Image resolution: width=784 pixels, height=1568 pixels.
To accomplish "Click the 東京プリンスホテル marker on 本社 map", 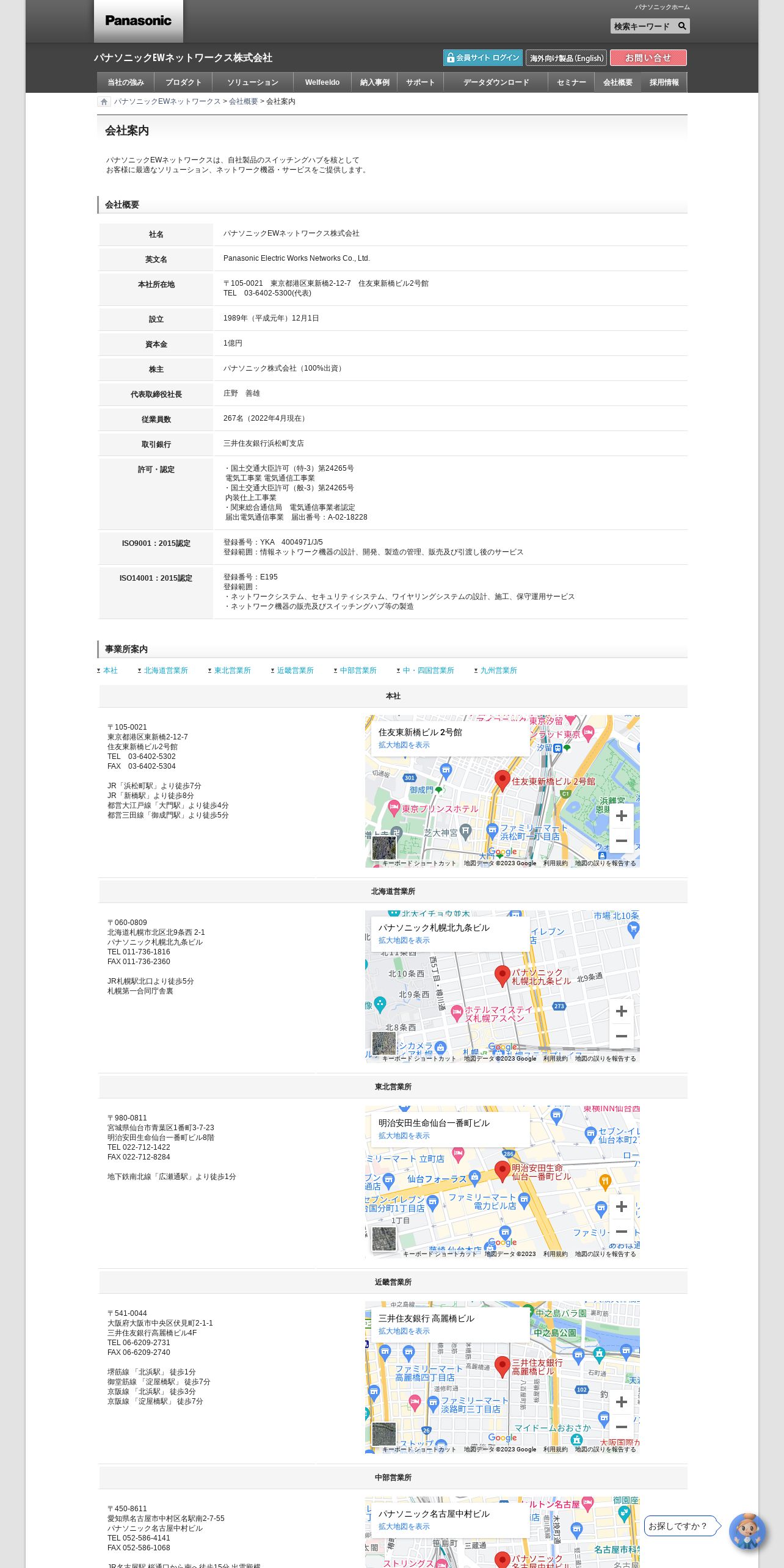I will point(394,808).
